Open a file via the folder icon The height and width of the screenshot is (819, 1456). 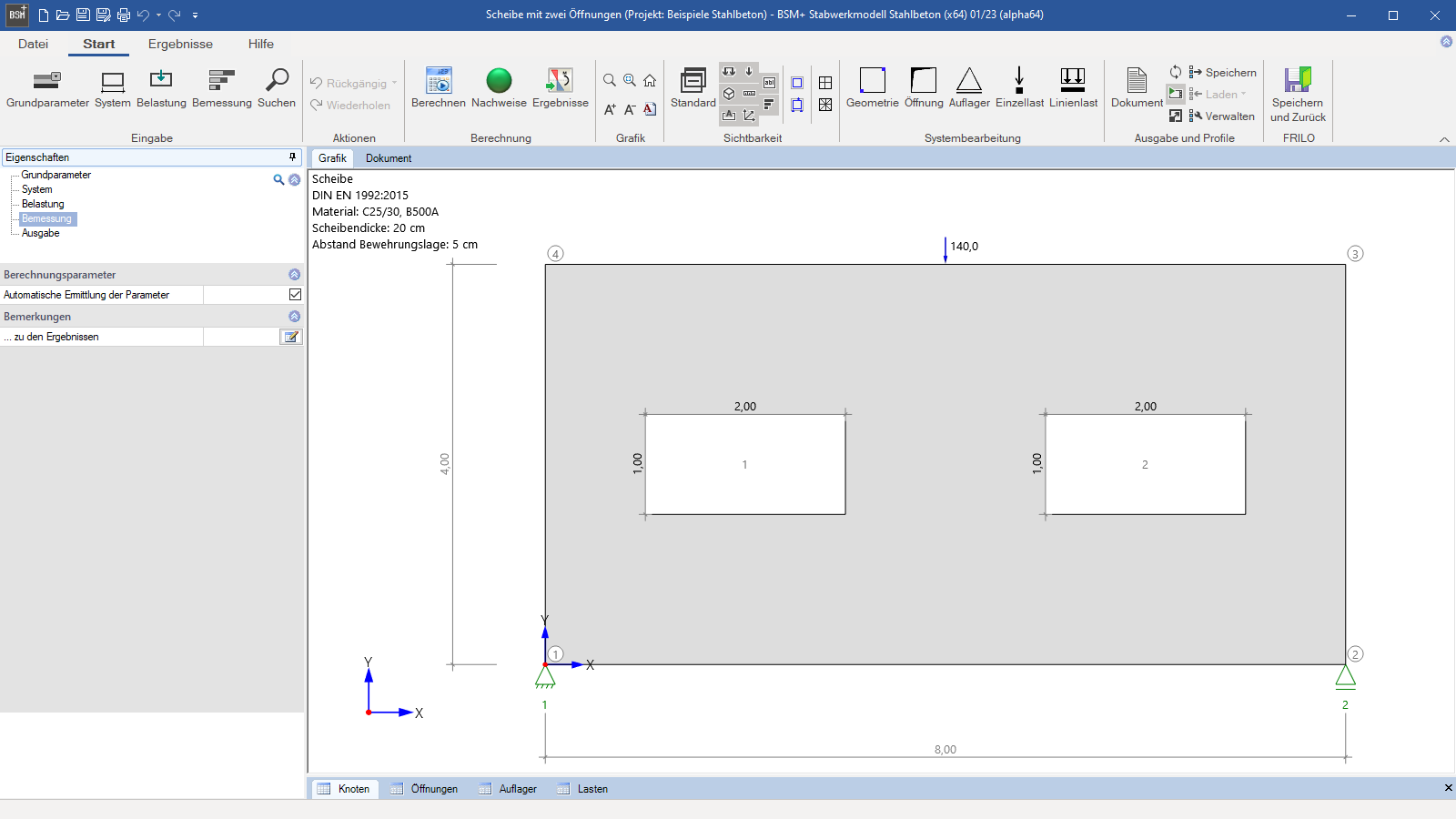(63, 15)
